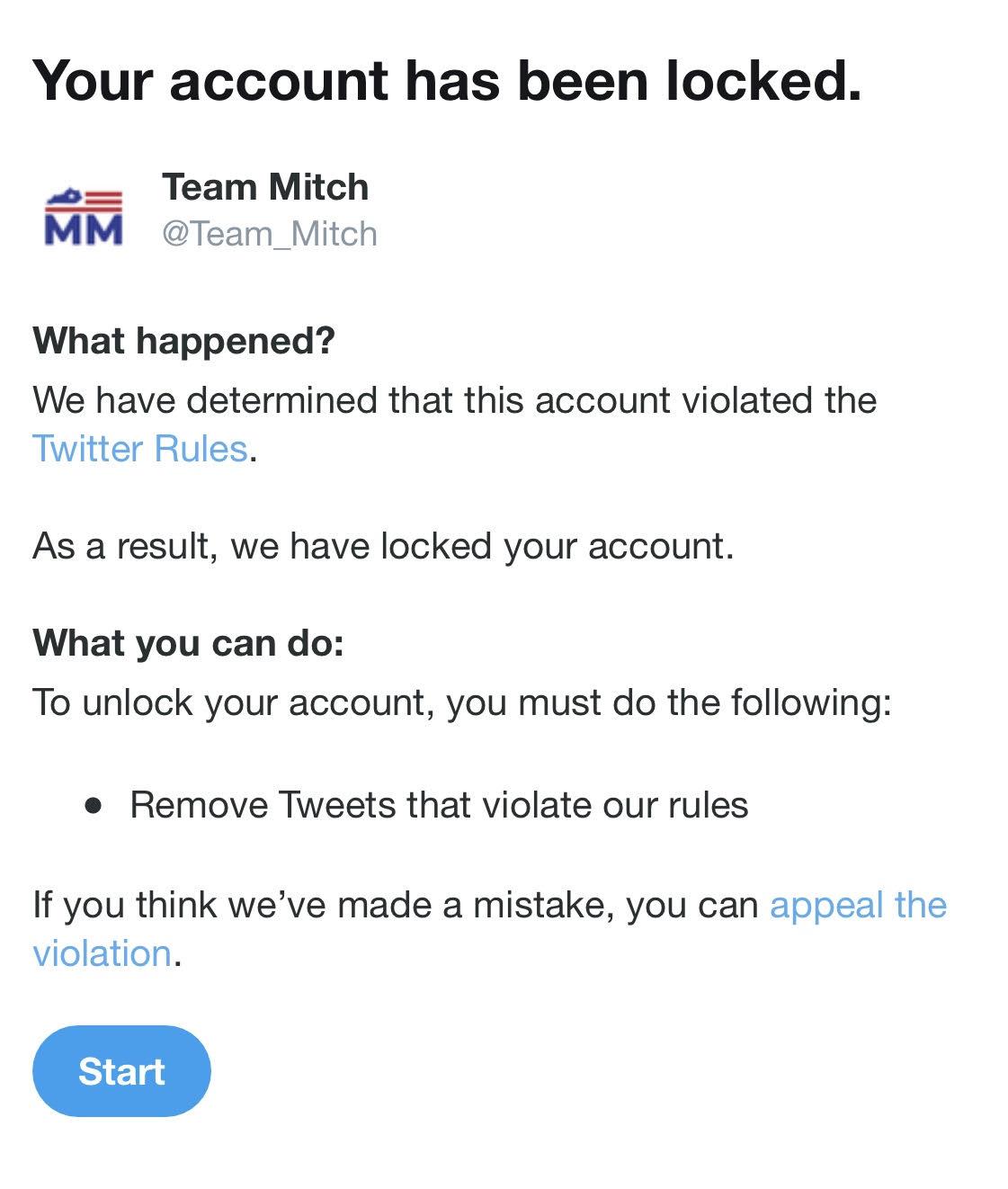Screen dimensions: 1008x1189
Task: Select the Team Mitch display name
Action: coord(265,187)
